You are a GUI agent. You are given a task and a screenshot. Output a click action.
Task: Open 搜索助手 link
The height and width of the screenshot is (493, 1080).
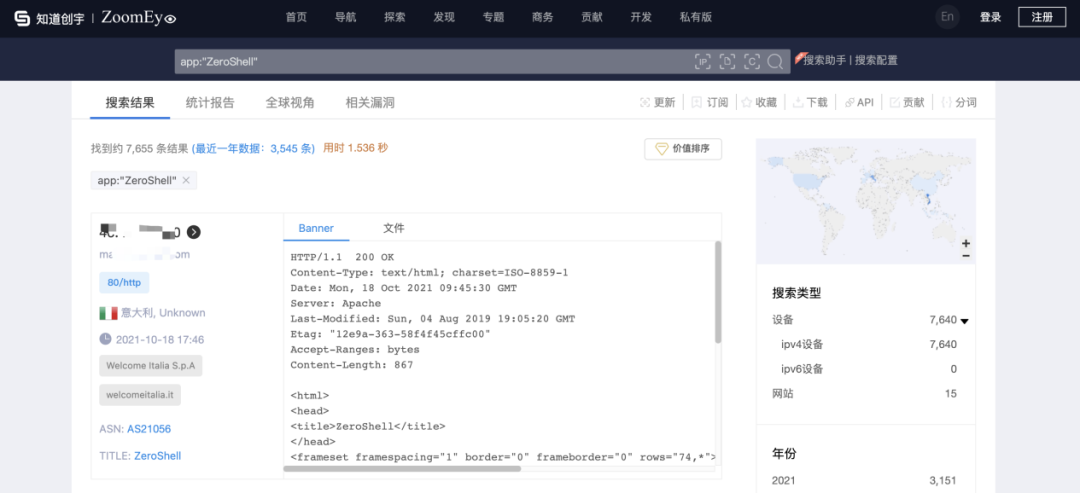[x=824, y=61]
